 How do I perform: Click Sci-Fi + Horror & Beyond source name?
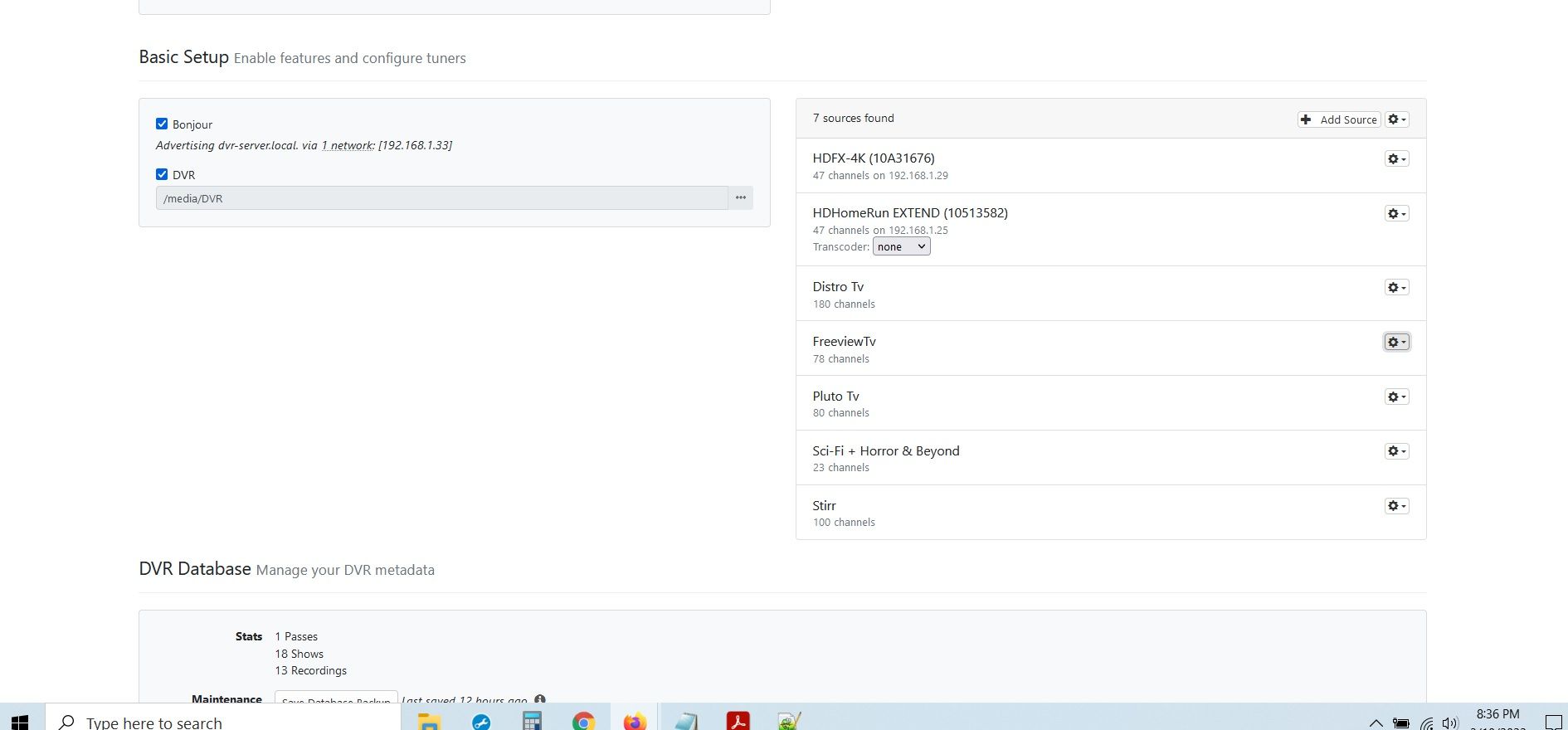click(x=886, y=450)
